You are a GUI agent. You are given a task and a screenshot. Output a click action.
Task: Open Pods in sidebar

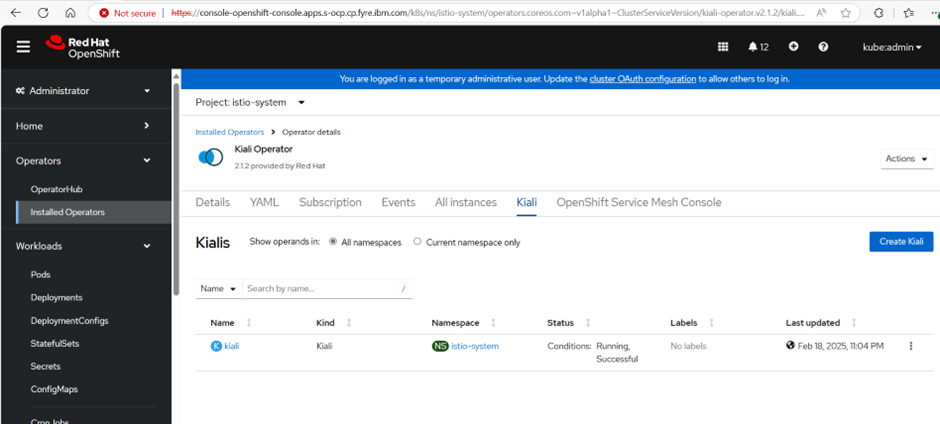coord(40,275)
